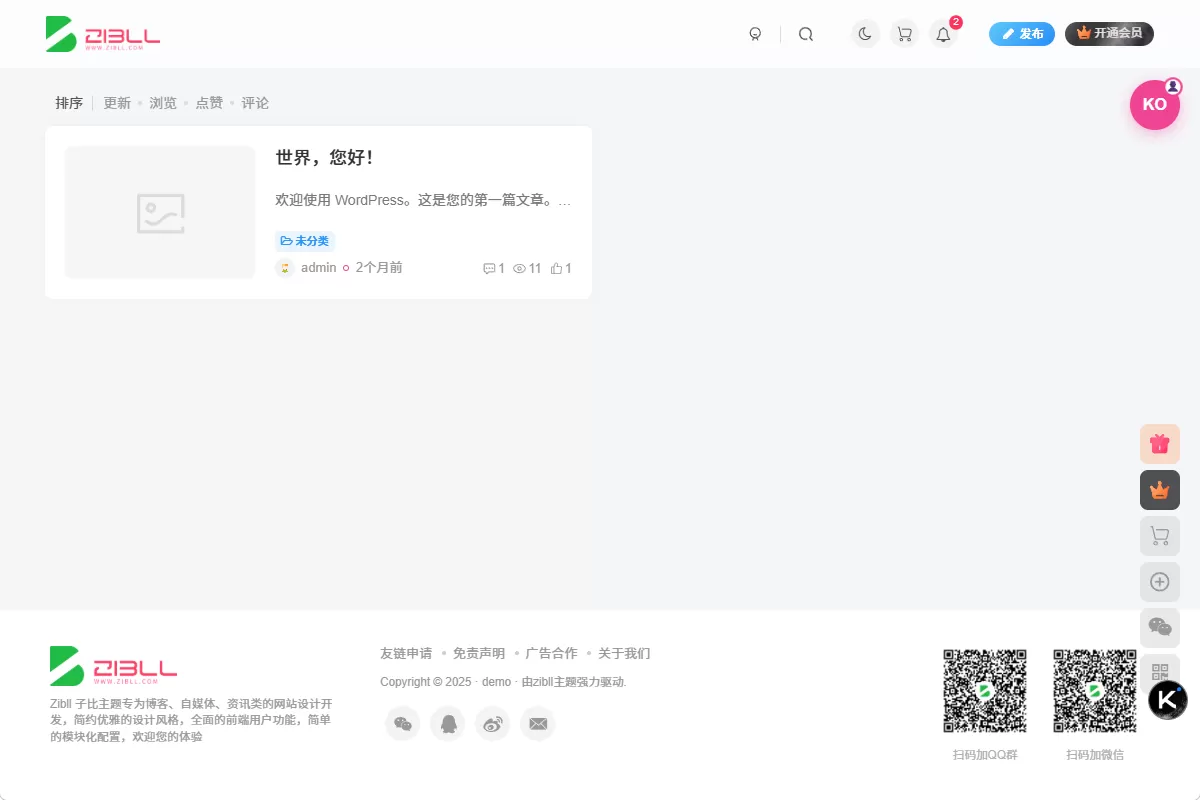
Task: Click the notification bell icon
Action: pyautogui.click(x=942, y=33)
